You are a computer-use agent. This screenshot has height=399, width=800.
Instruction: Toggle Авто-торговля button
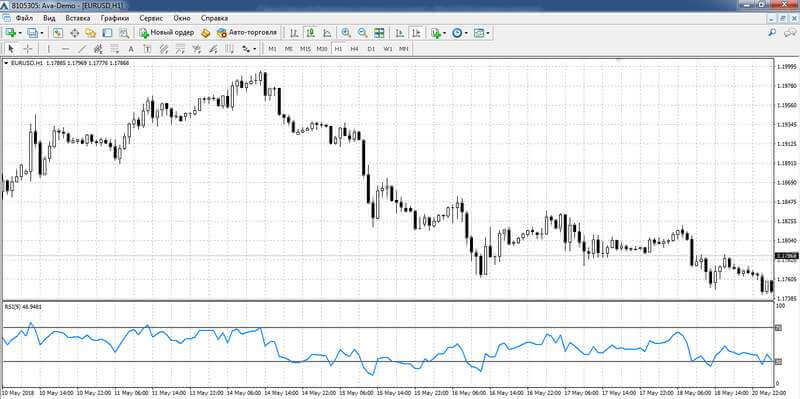pos(247,33)
